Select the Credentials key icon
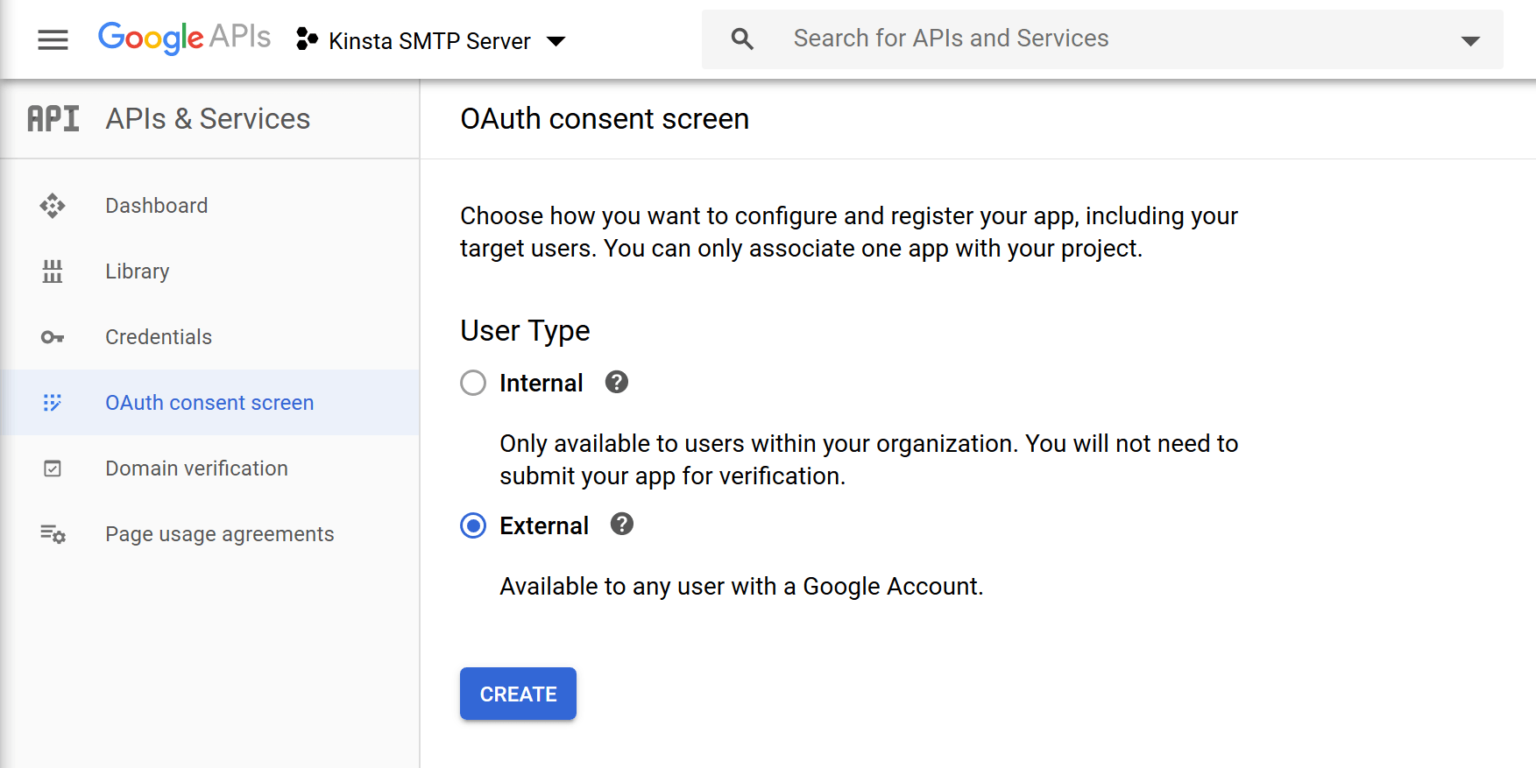1536x768 pixels. 52,337
